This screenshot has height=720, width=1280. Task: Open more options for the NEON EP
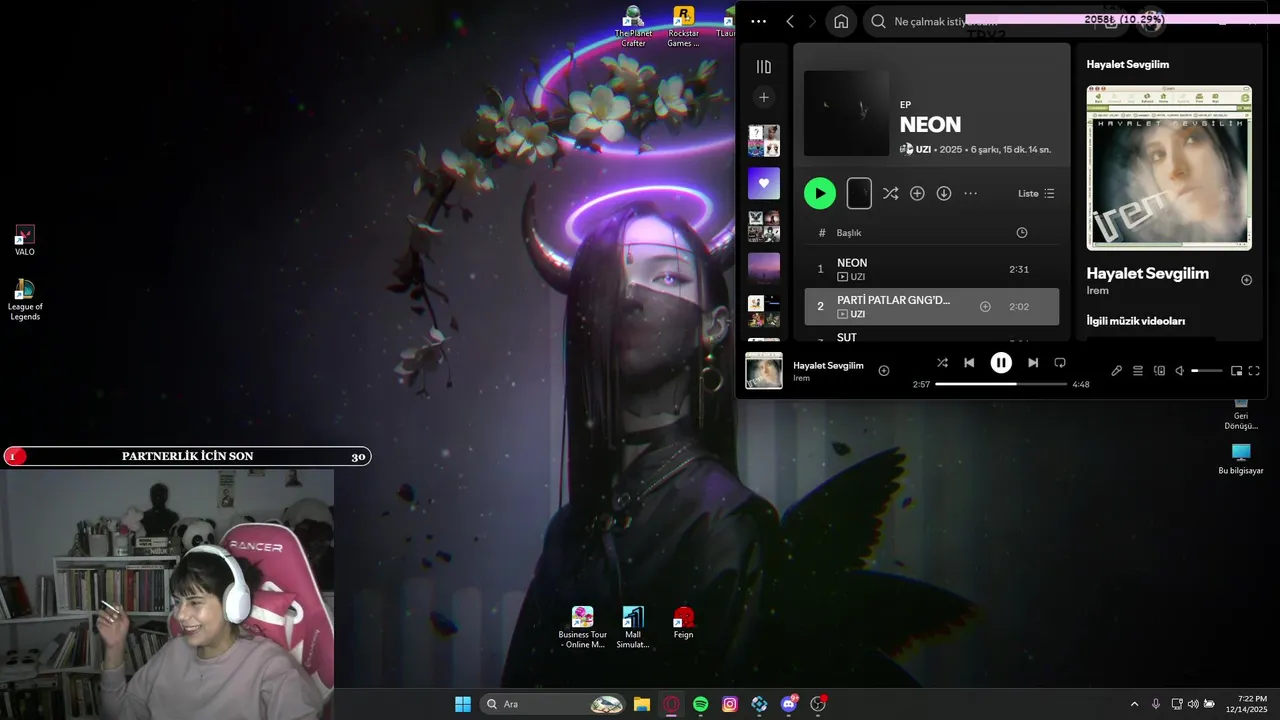pyautogui.click(x=970, y=193)
